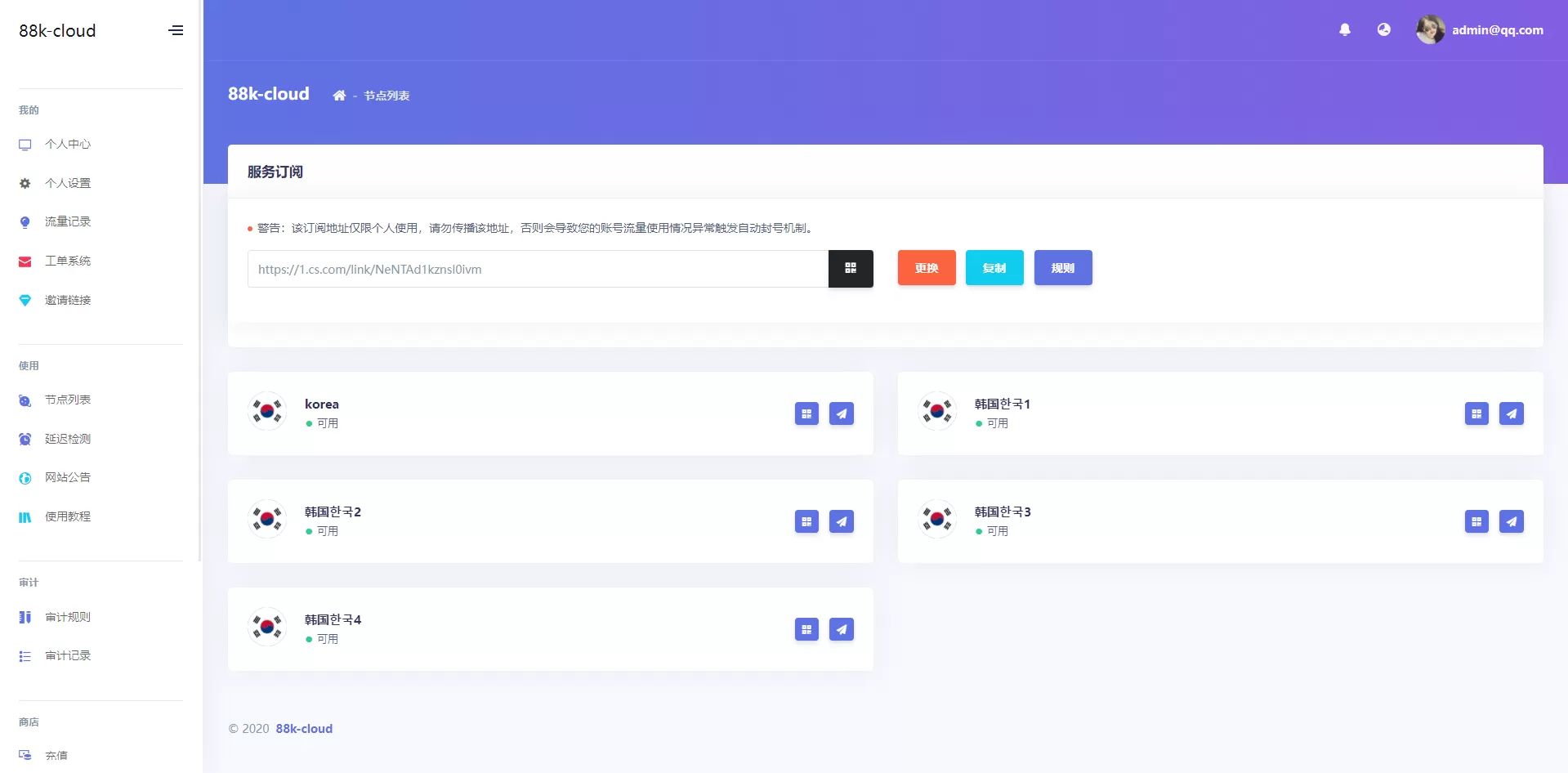Show QR code for 韩国한국2 node

[806, 521]
